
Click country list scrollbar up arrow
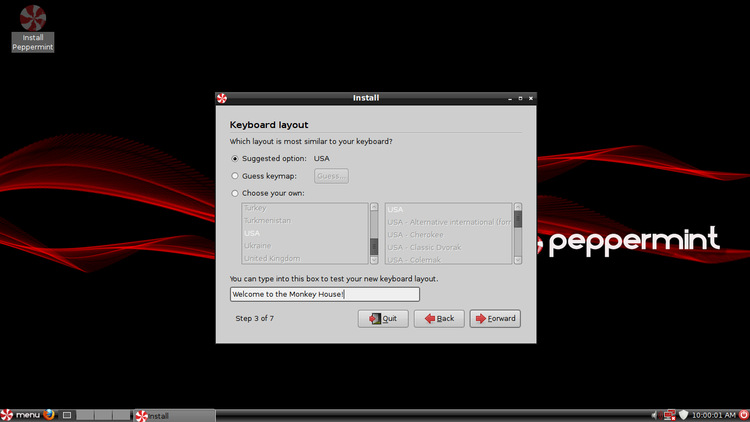pos(374,207)
